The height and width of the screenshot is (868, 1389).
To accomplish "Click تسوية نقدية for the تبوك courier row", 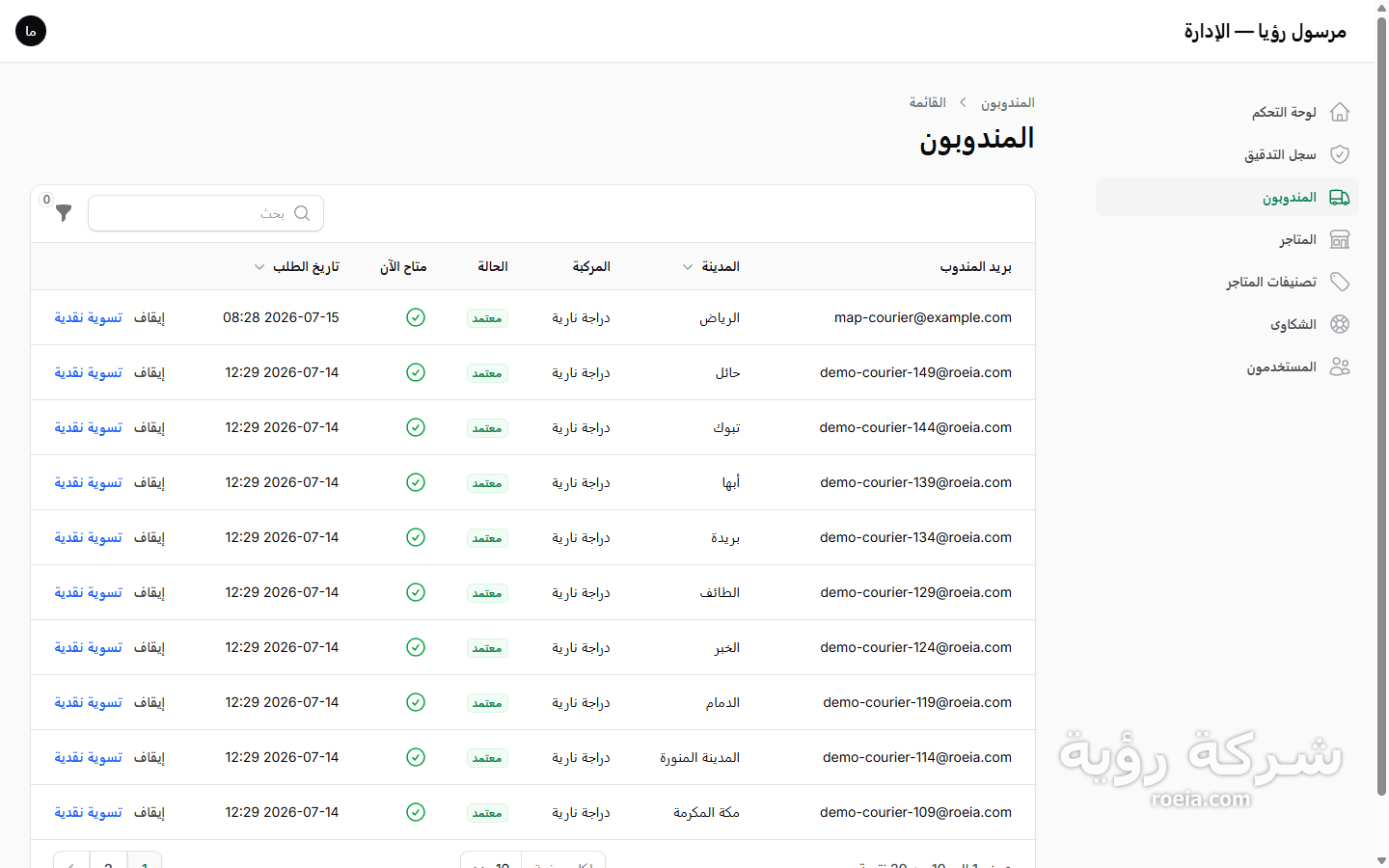I will click(x=89, y=427).
